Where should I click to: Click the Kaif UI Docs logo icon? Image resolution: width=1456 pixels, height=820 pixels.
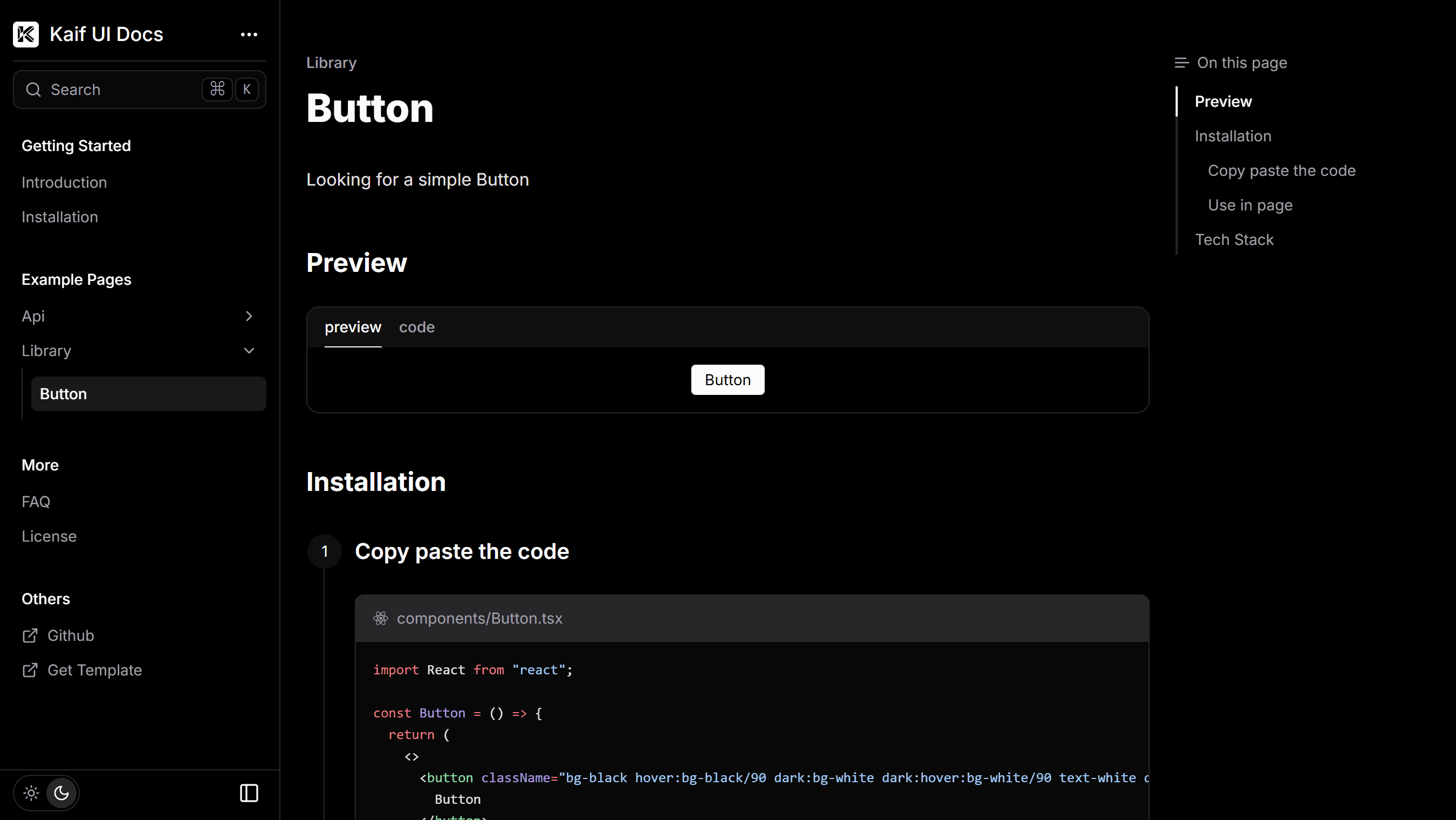coord(25,34)
